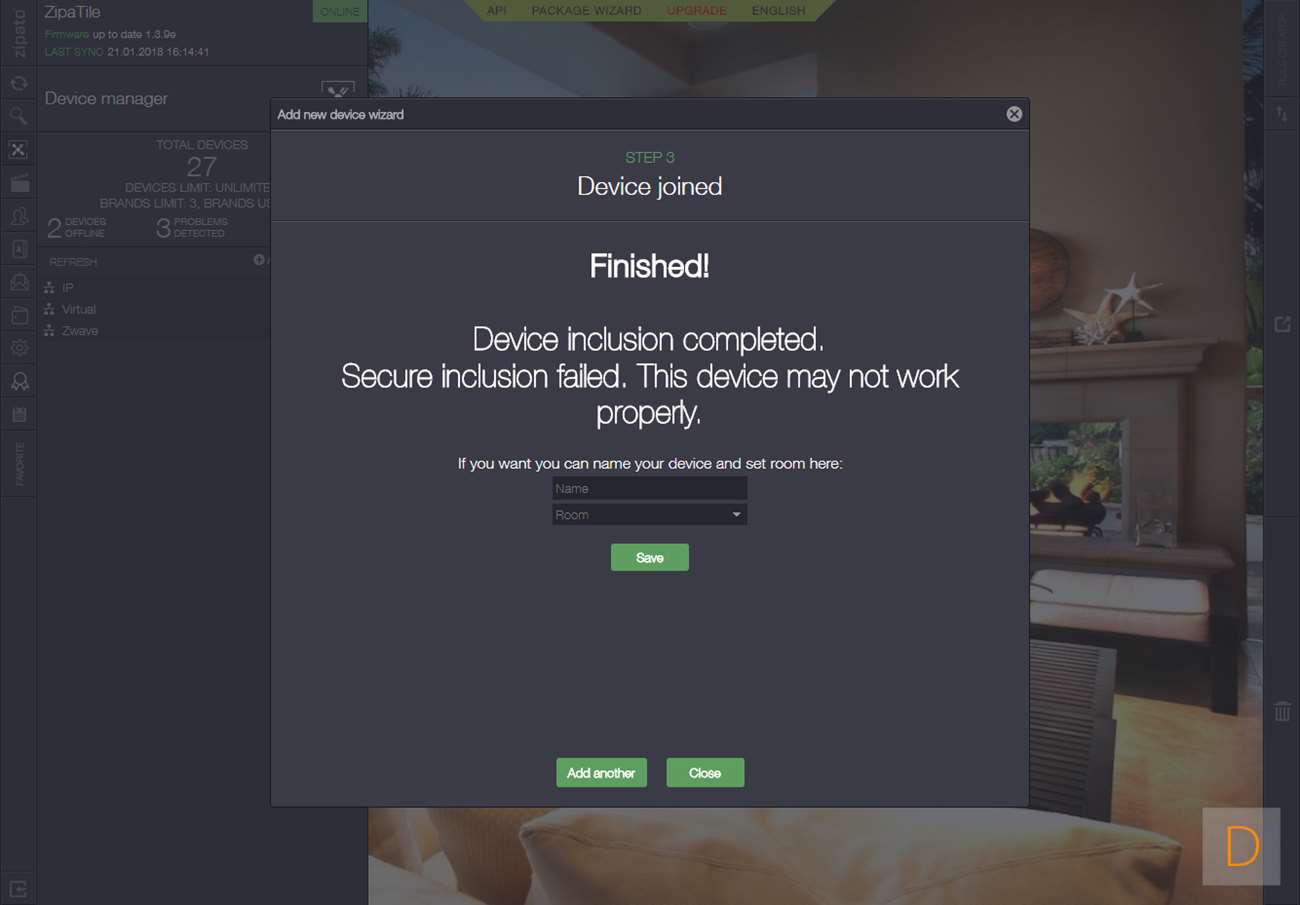Open the settings gear icon
The image size is (1300, 905).
pos(18,348)
